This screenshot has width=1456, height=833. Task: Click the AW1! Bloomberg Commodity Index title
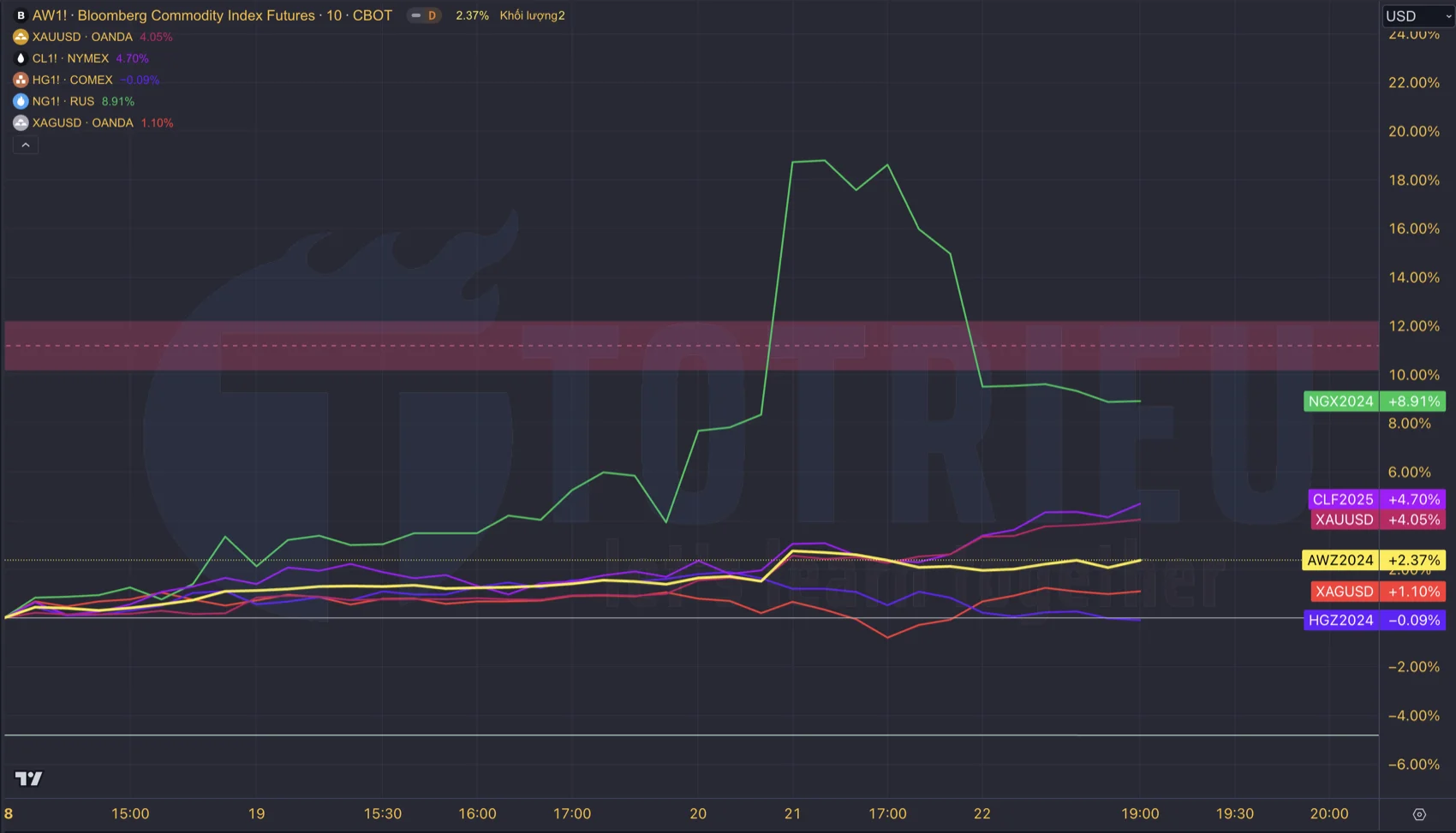click(212, 15)
